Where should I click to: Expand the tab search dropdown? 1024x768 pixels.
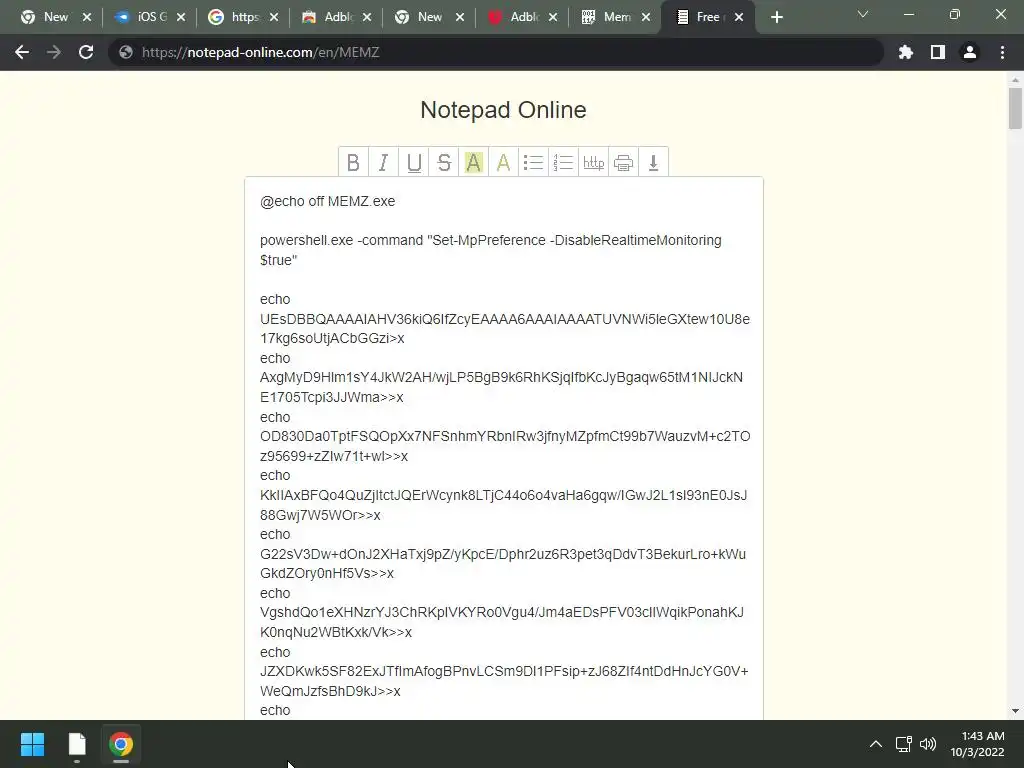pyautogui.click(x=863, y=14)
